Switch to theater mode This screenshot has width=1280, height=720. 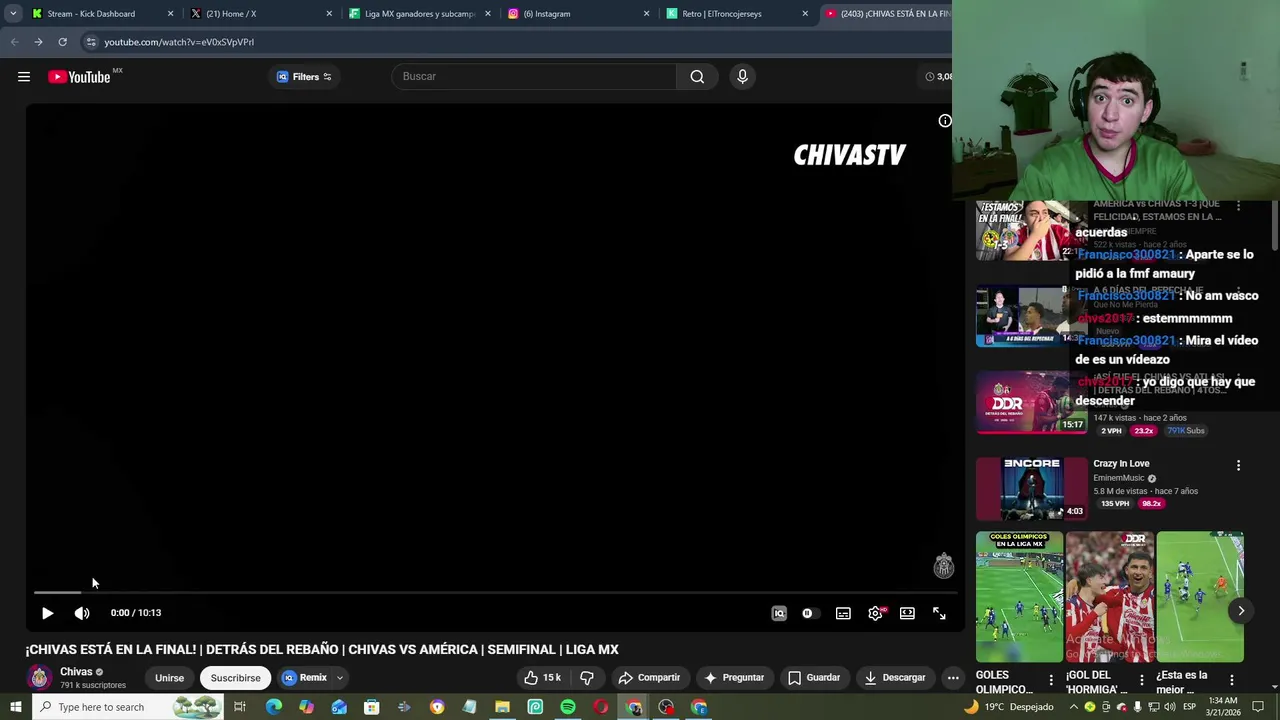tap(907, 613)
